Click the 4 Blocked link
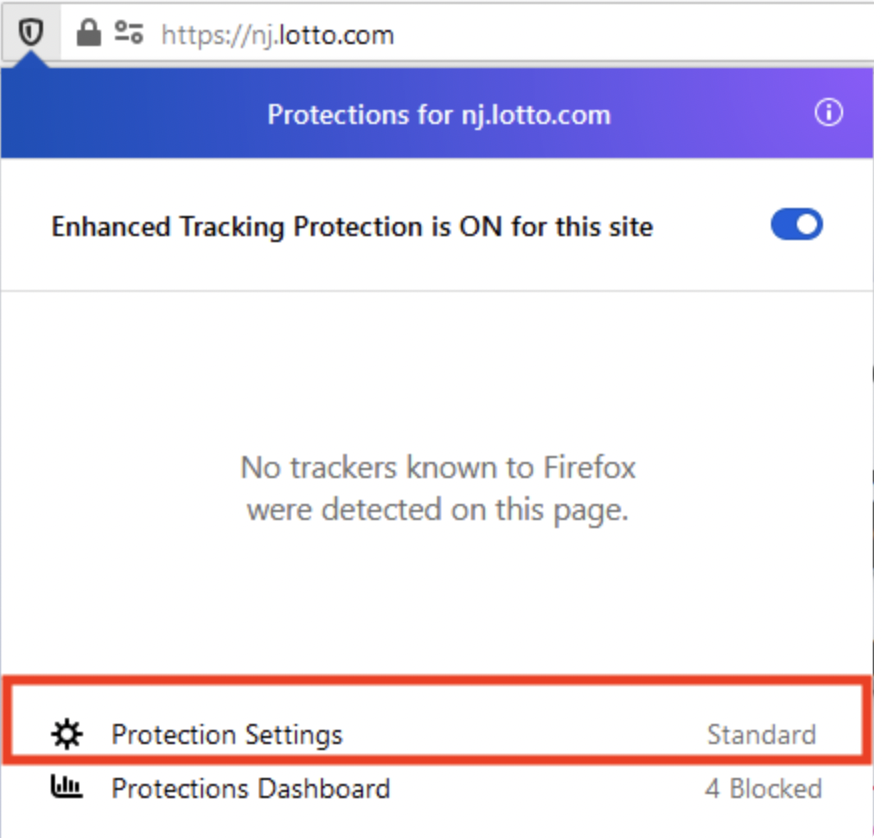 click(763, 788)
